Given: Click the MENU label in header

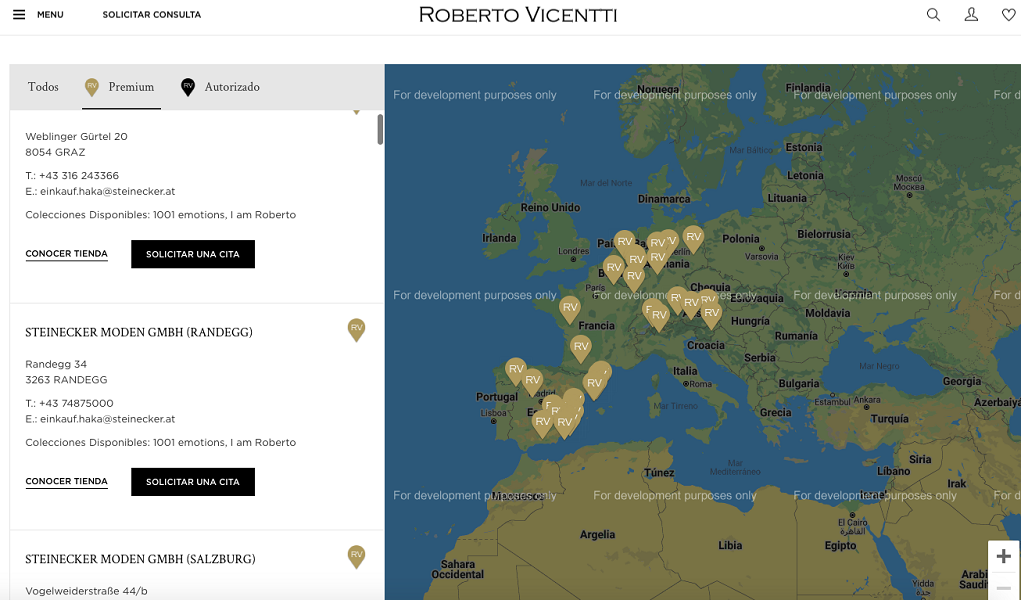Looking at the screenshot, I should point(50,14).
